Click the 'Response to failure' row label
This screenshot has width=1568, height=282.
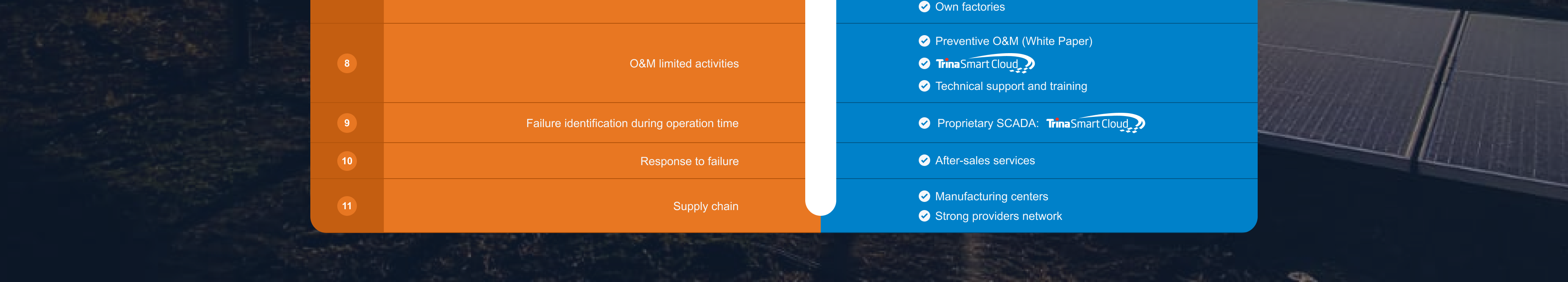[689, 161]
